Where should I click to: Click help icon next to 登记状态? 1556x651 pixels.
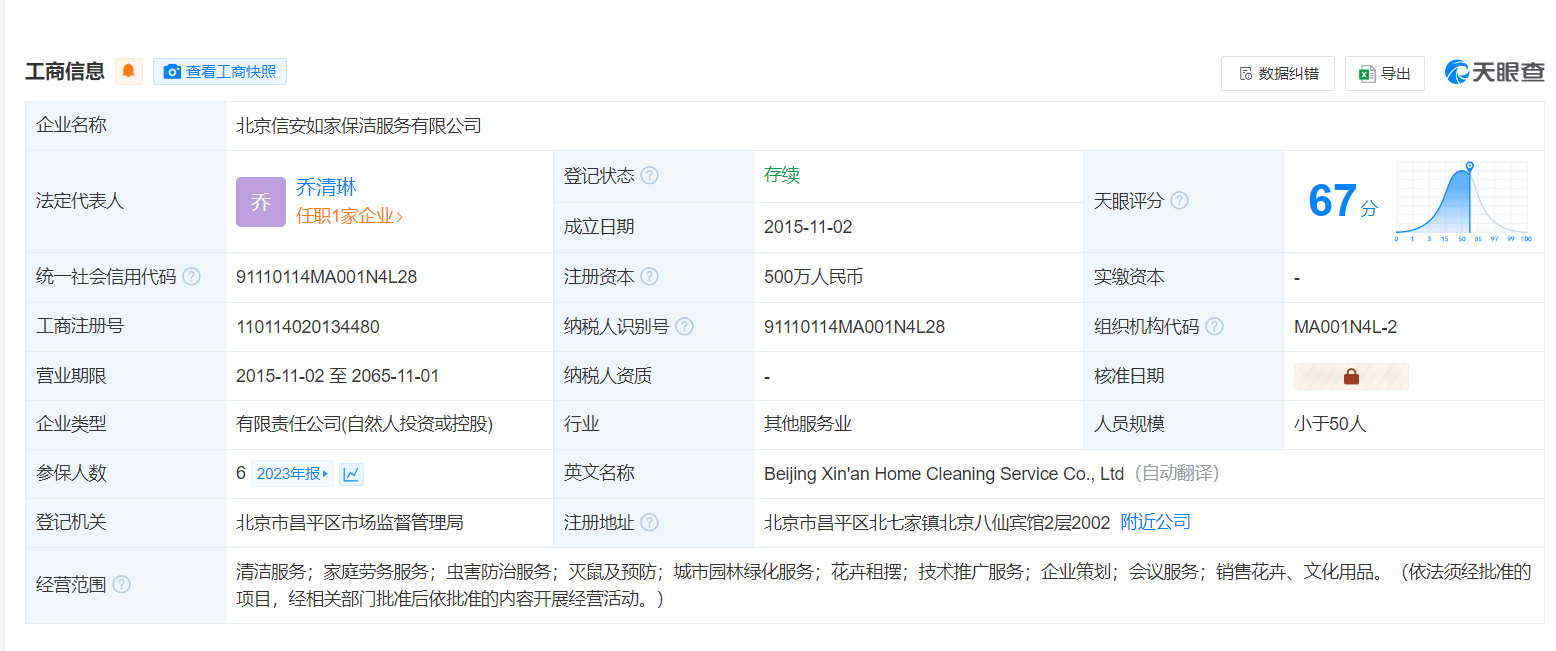[650, 175]
